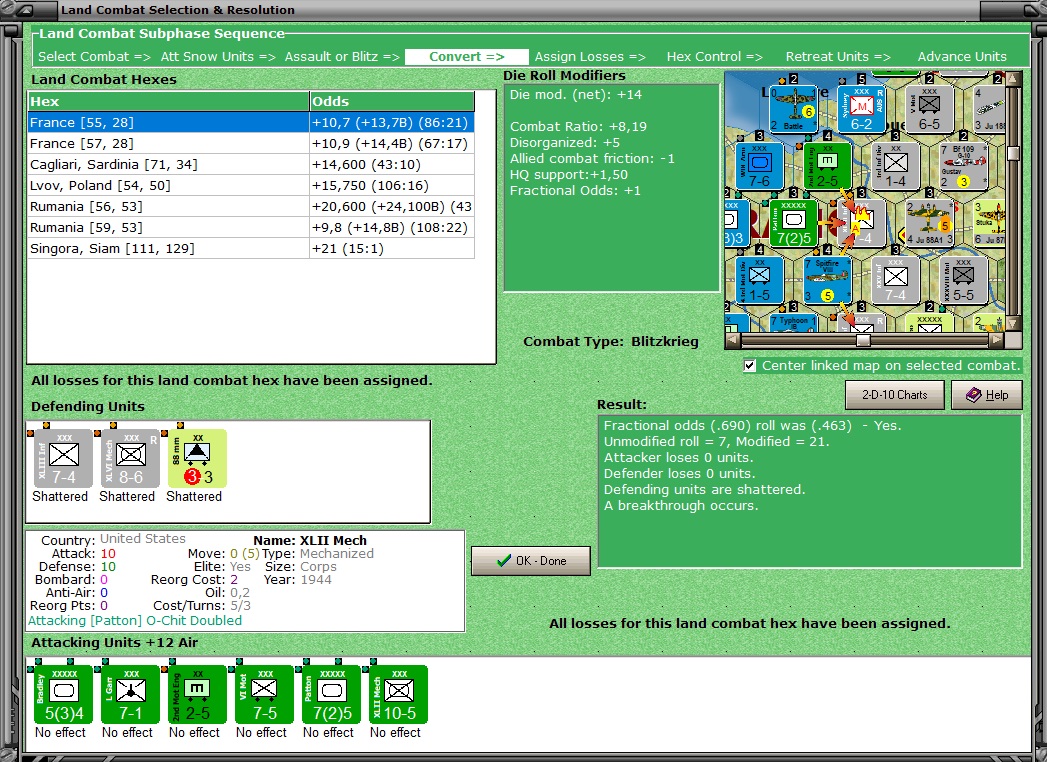This screenshot has height=762, width=1047.
Task: Select the XLII Mech 10-5 attacking unit
Action: [x=398, y=695]
